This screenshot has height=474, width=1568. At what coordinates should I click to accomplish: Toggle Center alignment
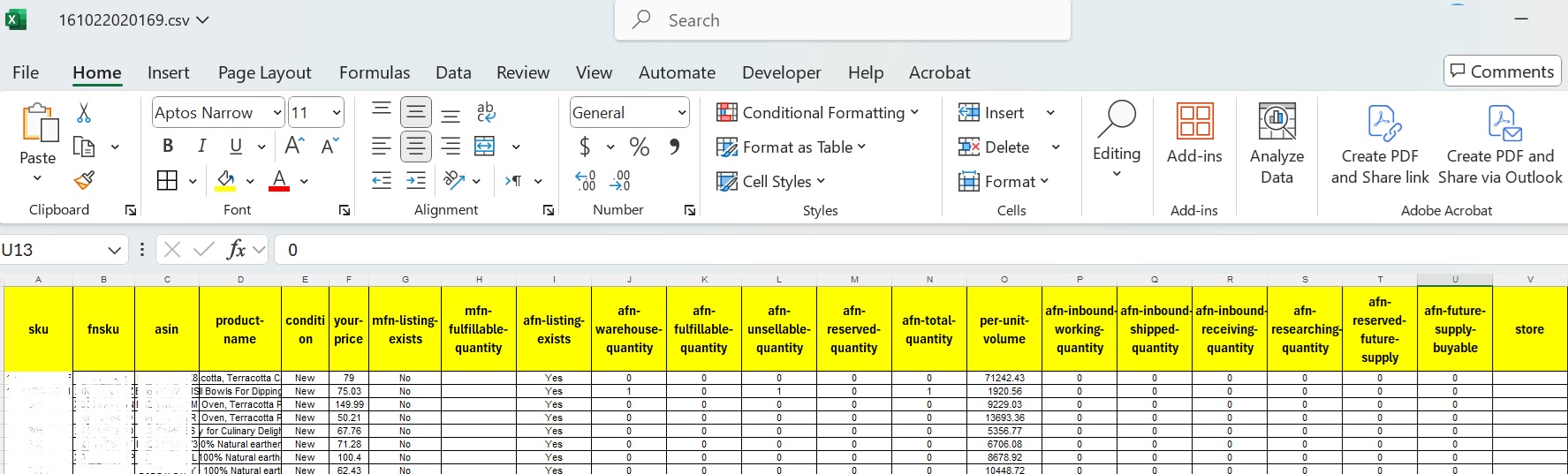(416, 147)
